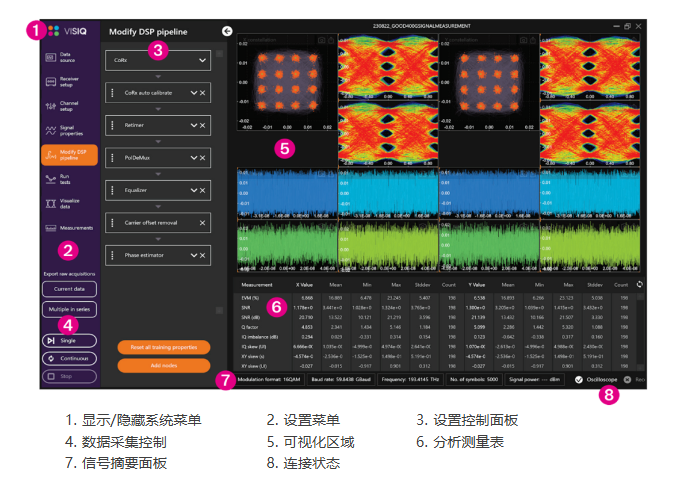
Task: Grab the CoRx auto calibrate drag handle
Action: click(x=113, y=93)
